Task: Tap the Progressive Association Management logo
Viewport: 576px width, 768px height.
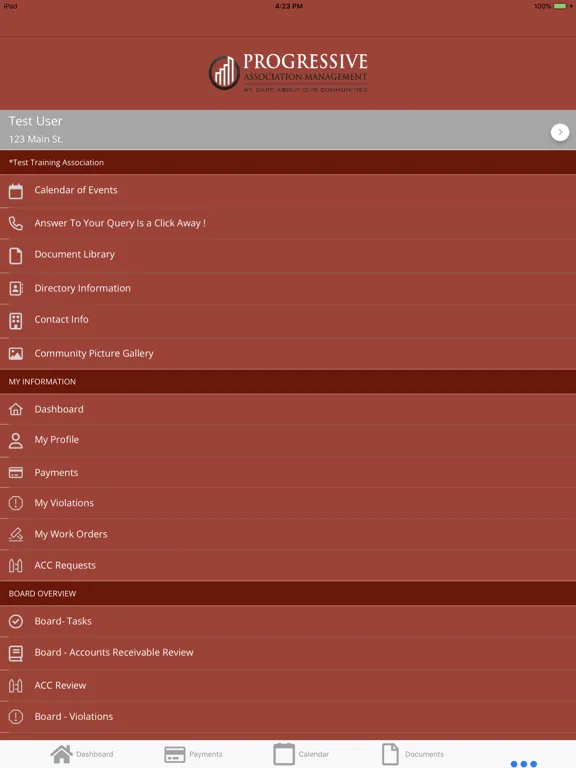Action: [x=288, y=72]
